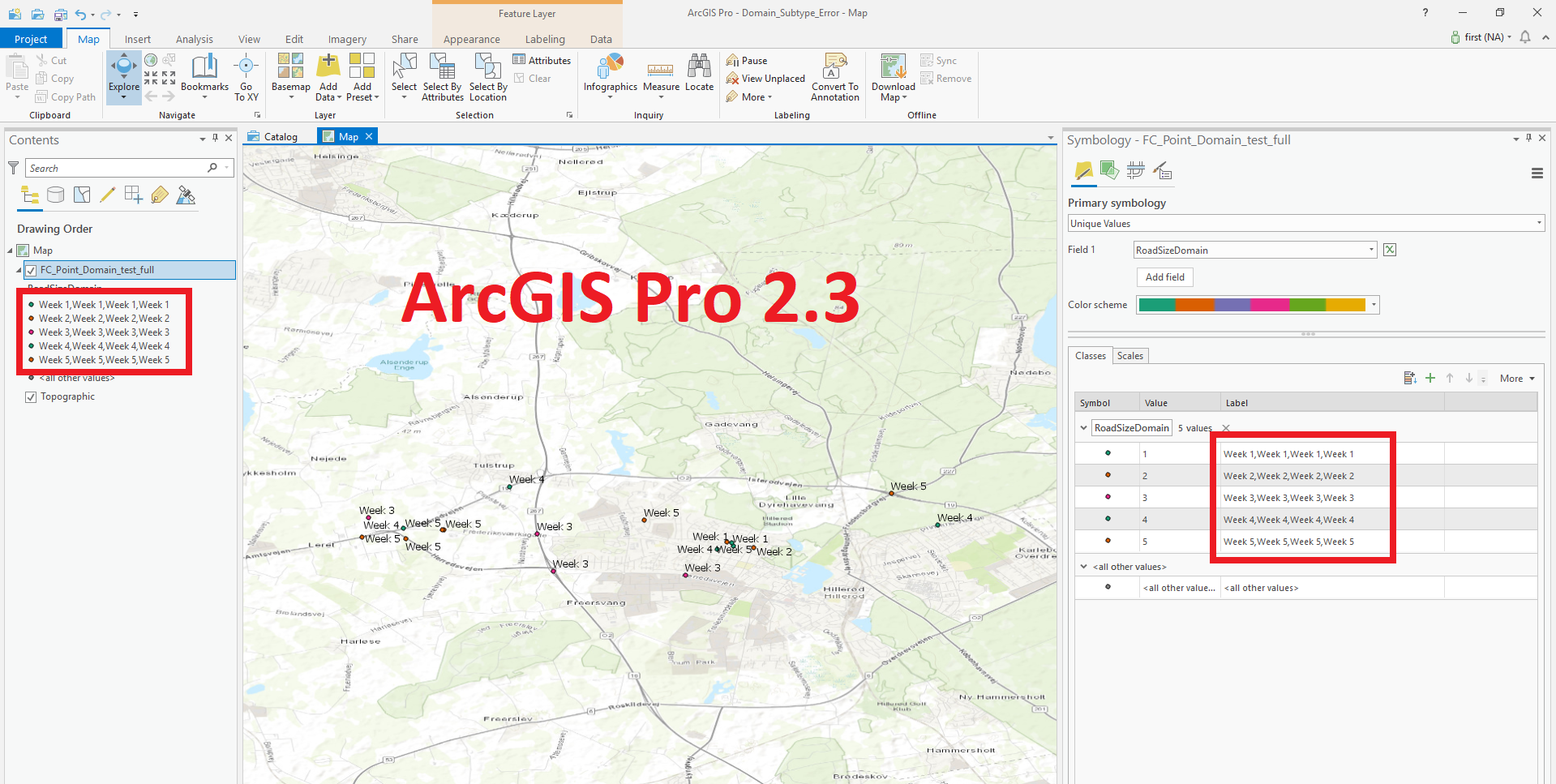
Task: Click the symbol for value 5 row
Action: click(1108, 541)
